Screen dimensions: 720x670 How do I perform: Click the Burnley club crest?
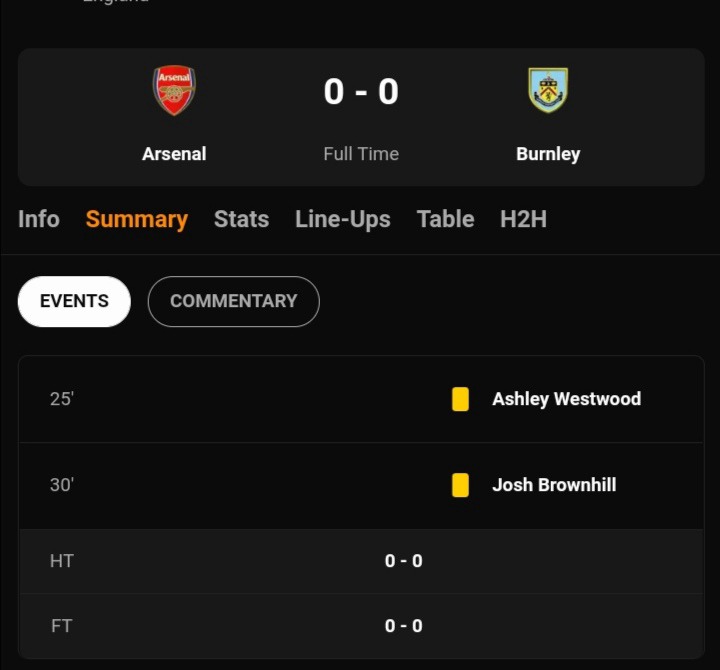pyautogui.click(x=548, y=90)
